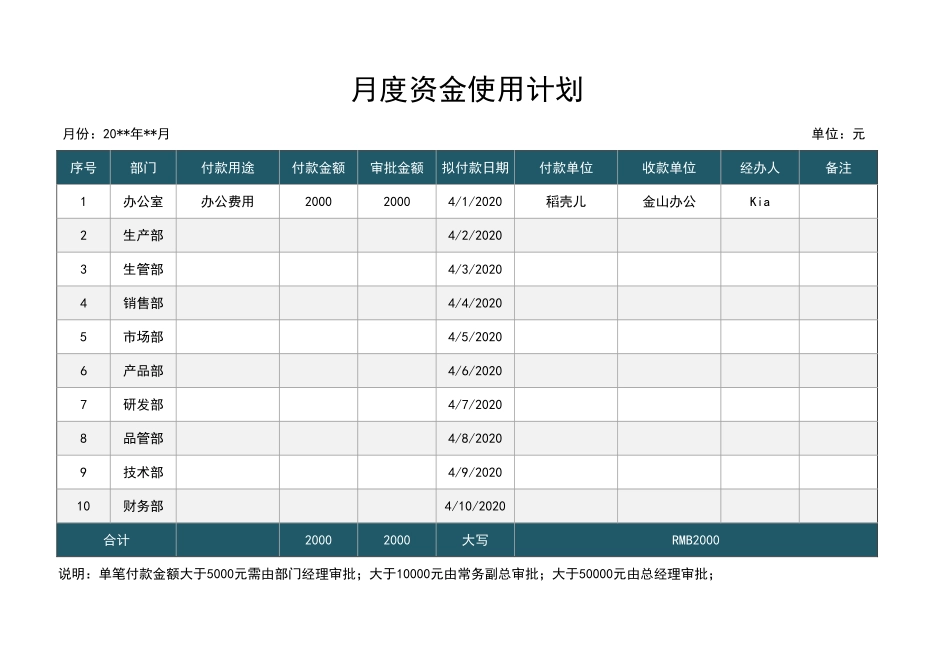The width and height of the screenshot is (950, 672).
Task: Click the 备注 column header
Action: point(839,167)
